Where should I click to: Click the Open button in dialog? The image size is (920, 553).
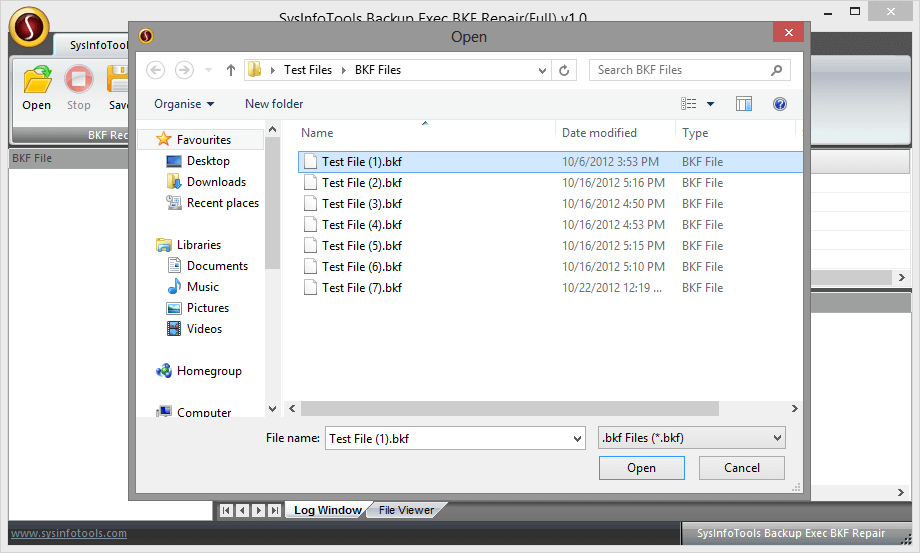641,468
